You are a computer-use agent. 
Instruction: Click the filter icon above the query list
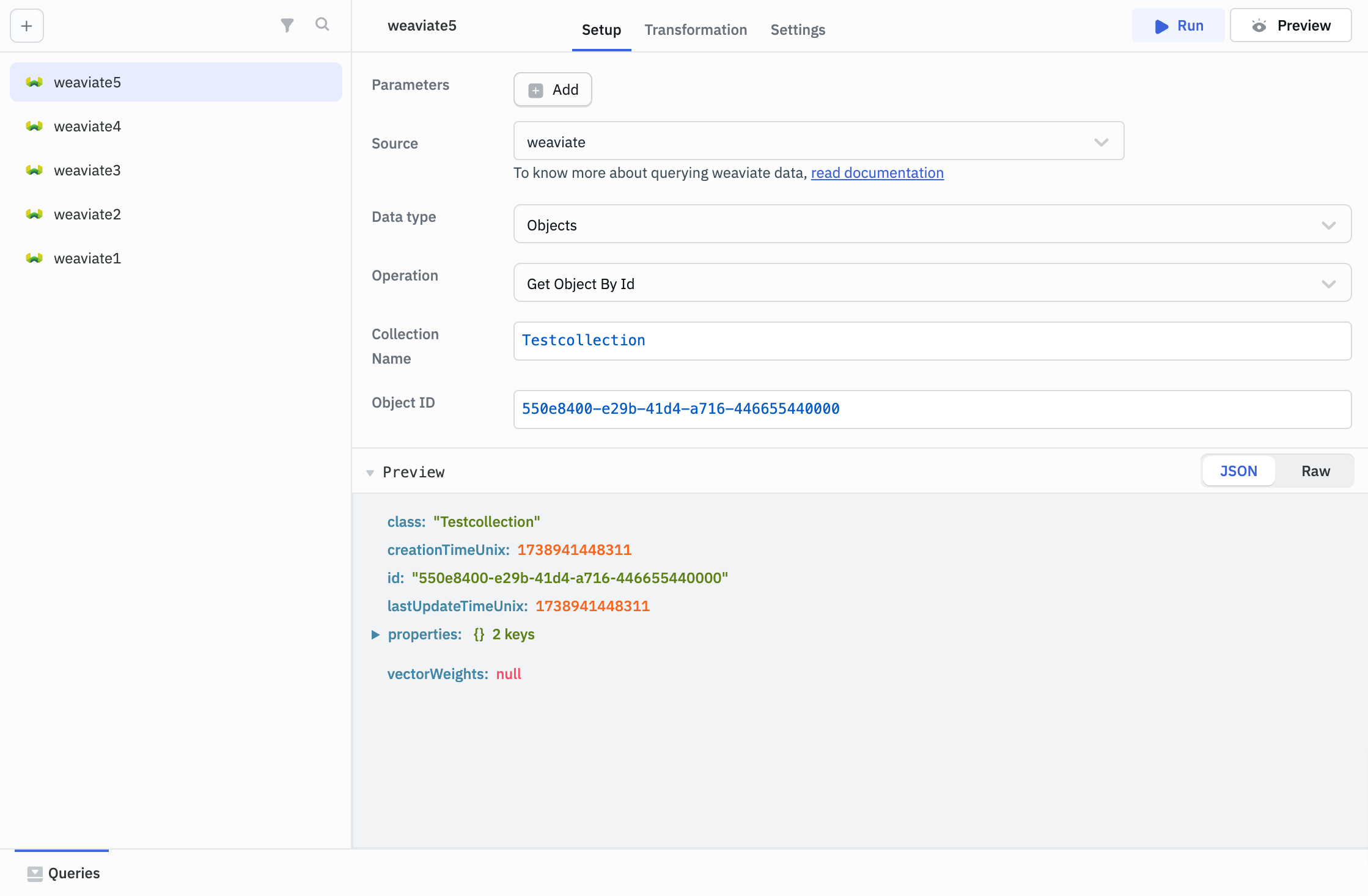click(287, 25)
